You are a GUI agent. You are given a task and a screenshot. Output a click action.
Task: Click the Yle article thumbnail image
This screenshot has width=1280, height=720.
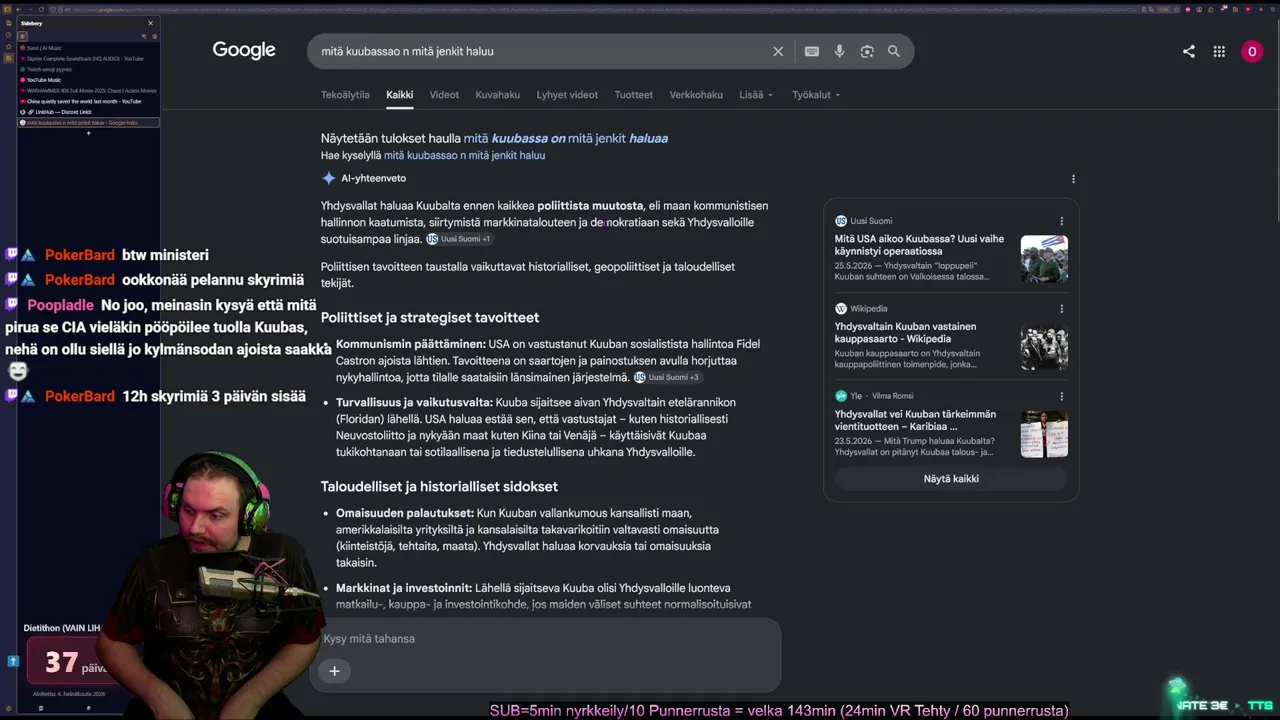click(x=1044, y=433)
